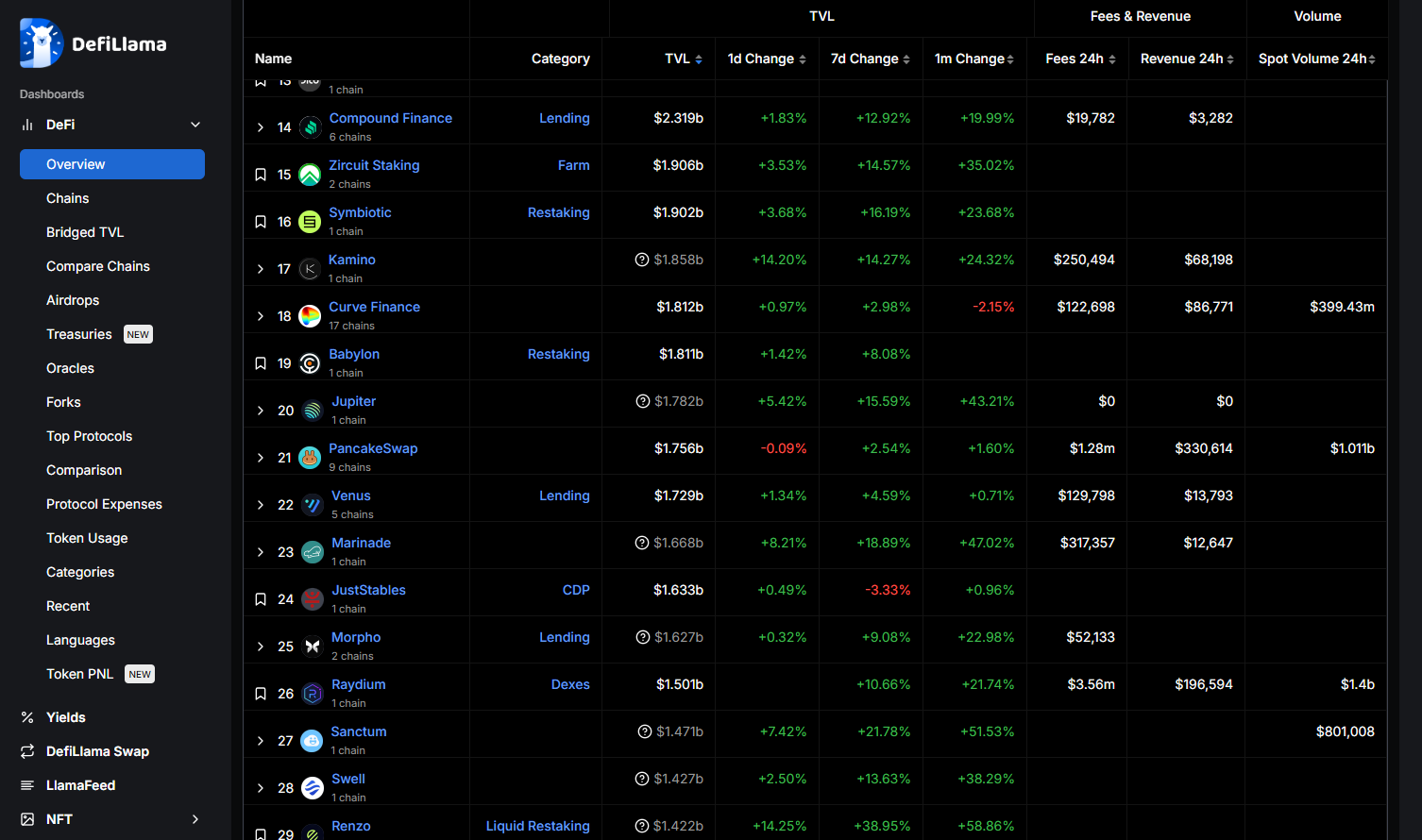
Task: Open the Oracles sidebar page
Action: click(71, 368)
